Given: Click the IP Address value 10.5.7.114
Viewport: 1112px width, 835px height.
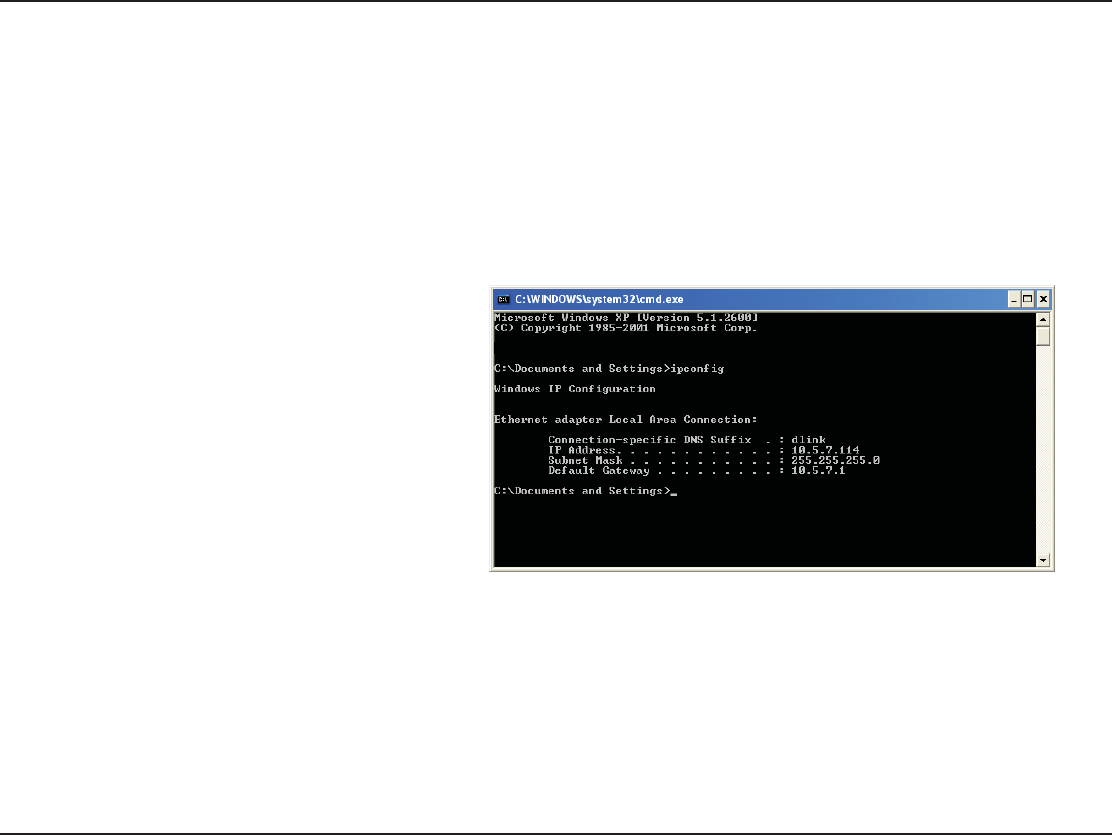Looking at the screenshot, I should click(x=825, y=450).
